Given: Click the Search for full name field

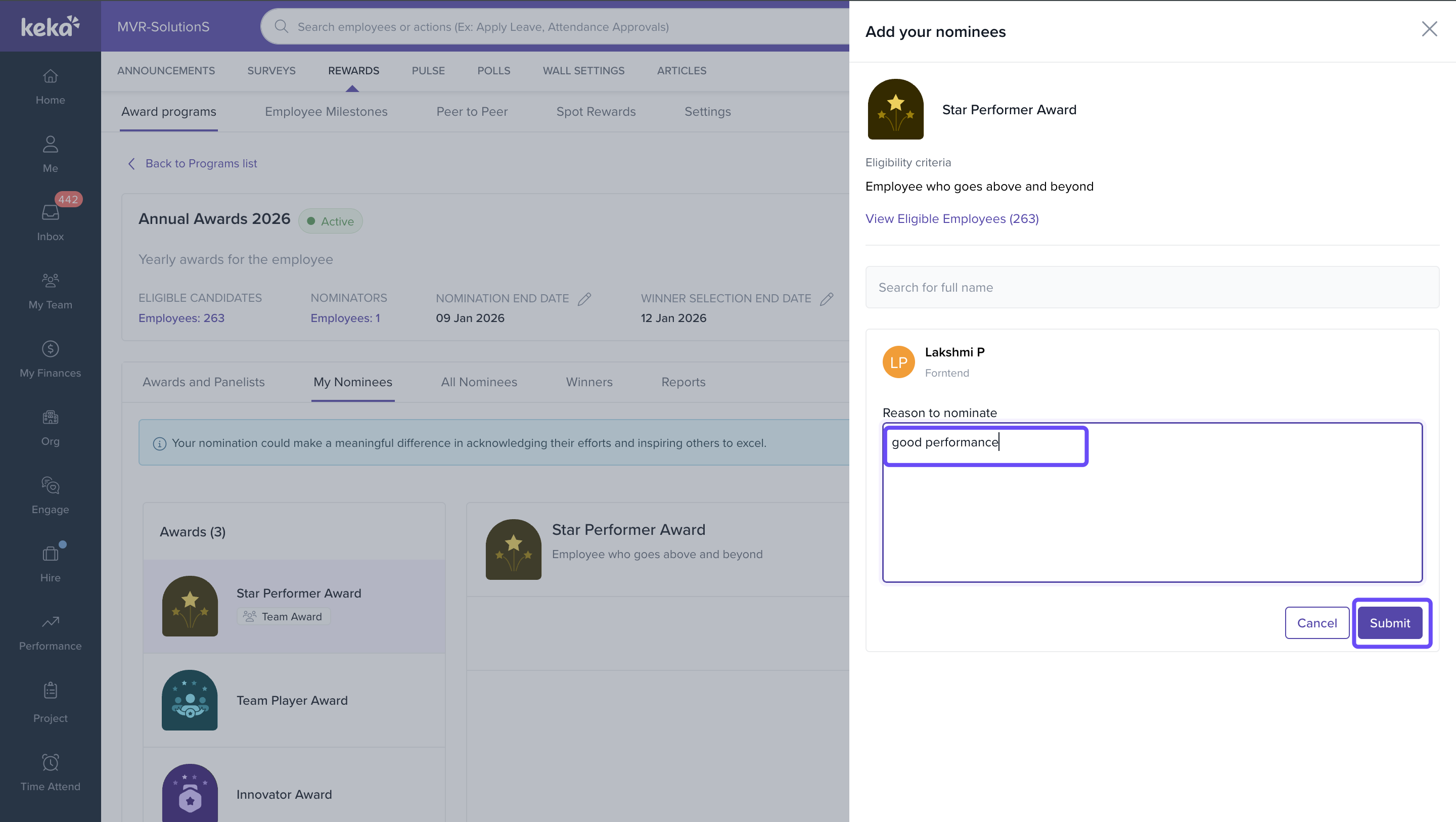Looking at the screenshot, I should [1152, 287].
